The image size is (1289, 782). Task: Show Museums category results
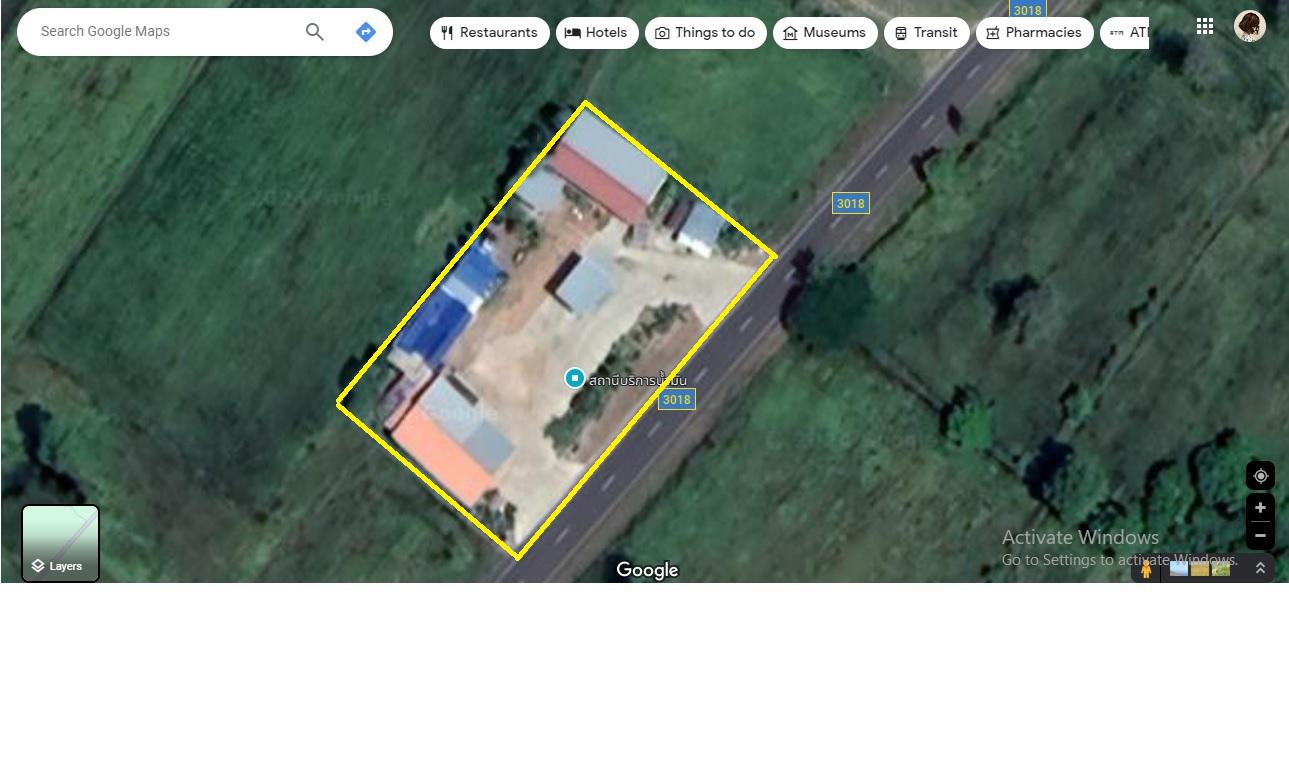[825, 33]
